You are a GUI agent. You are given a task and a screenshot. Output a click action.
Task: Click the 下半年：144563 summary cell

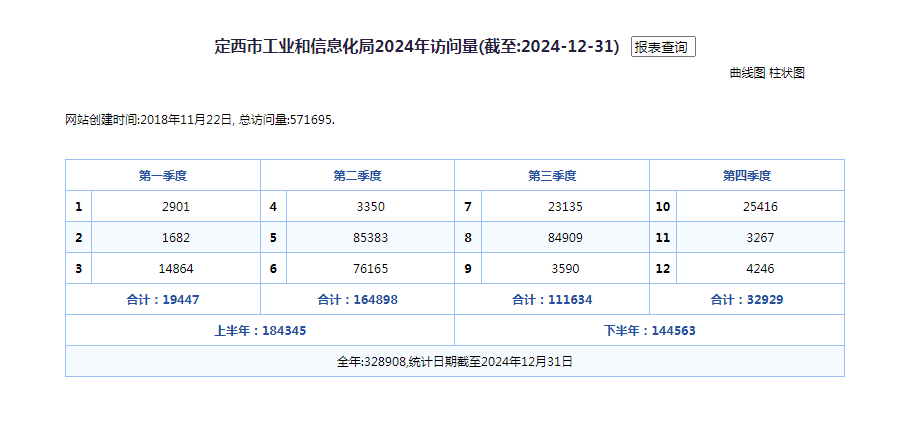tap(649, 331)
